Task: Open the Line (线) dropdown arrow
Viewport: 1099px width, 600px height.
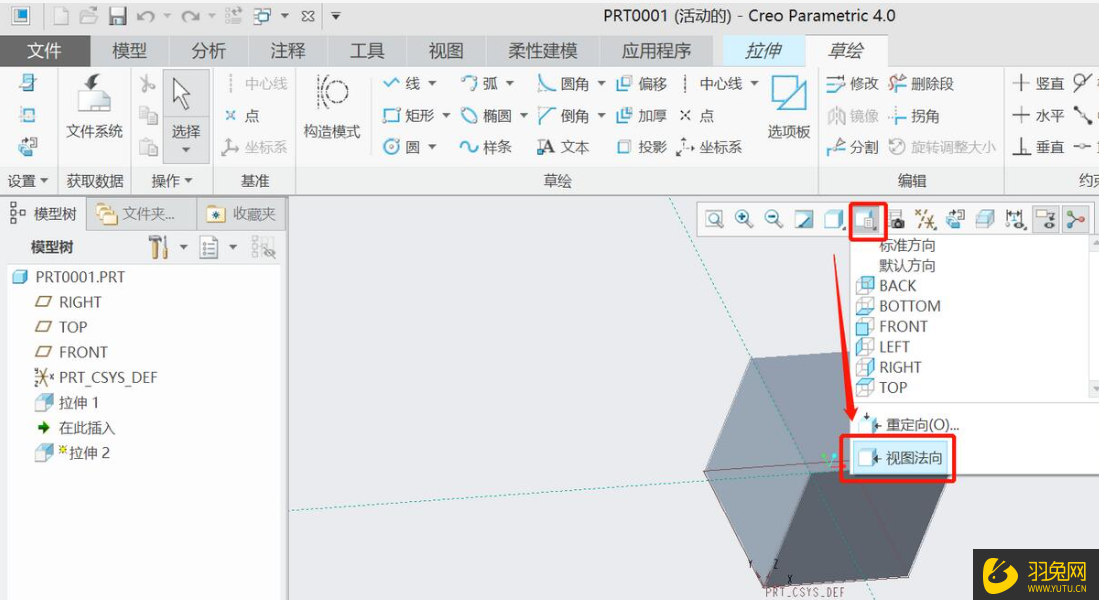Action: tap(432, 83)
